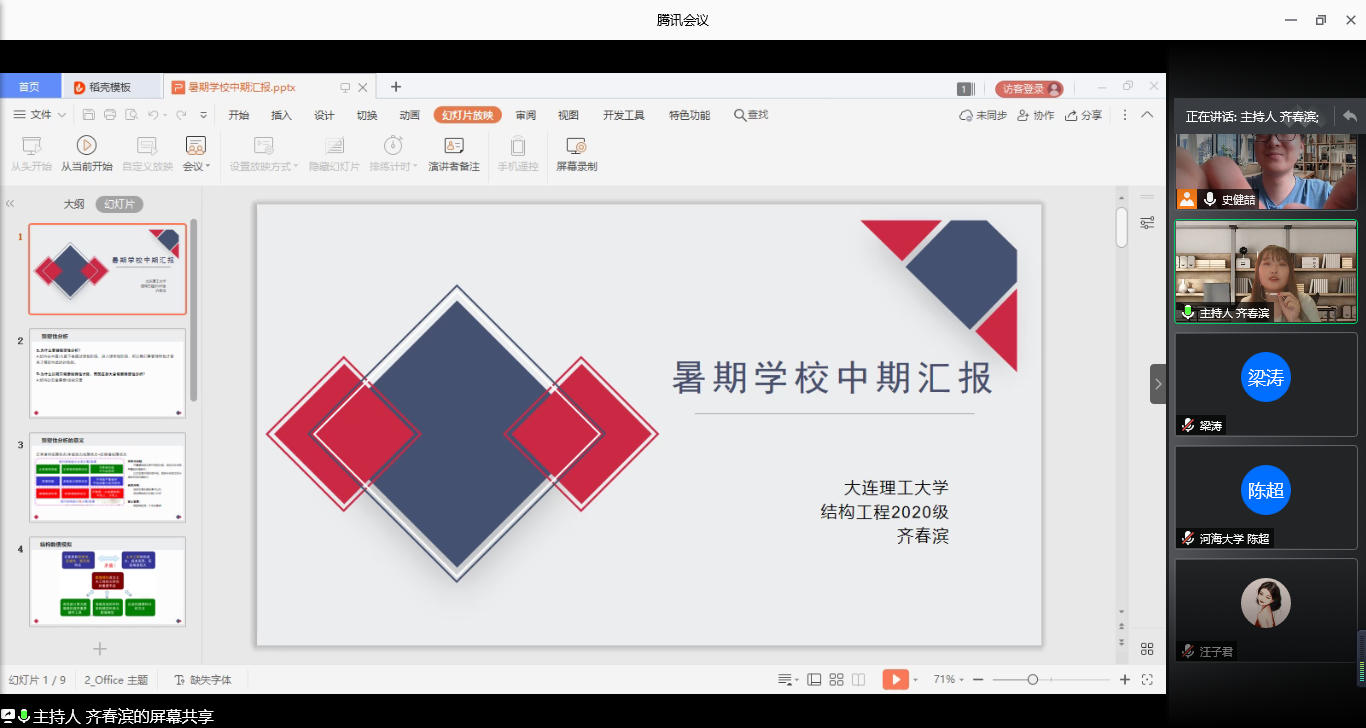The image size is (1366, 728).
Task: Click fit-to-window icon beside zoom slider
Action: [x=1147, y=680]
